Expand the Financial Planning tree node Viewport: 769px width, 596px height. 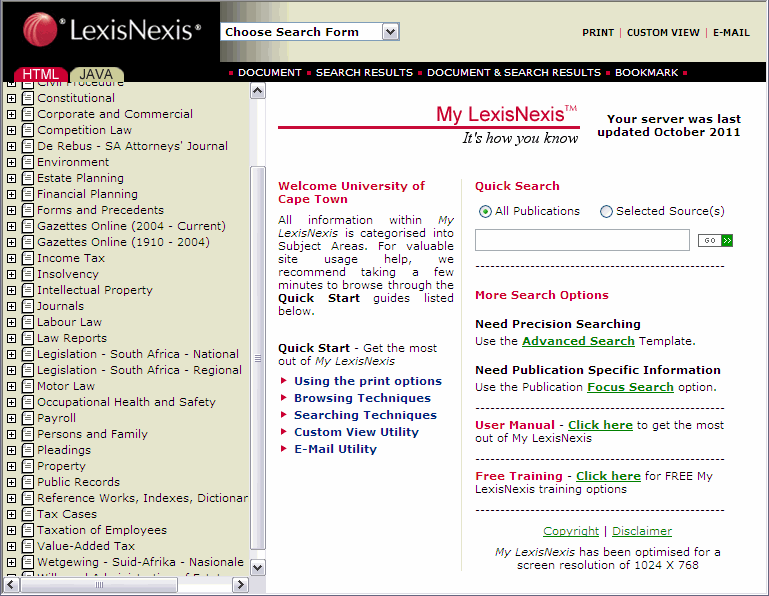pos(11,194)
